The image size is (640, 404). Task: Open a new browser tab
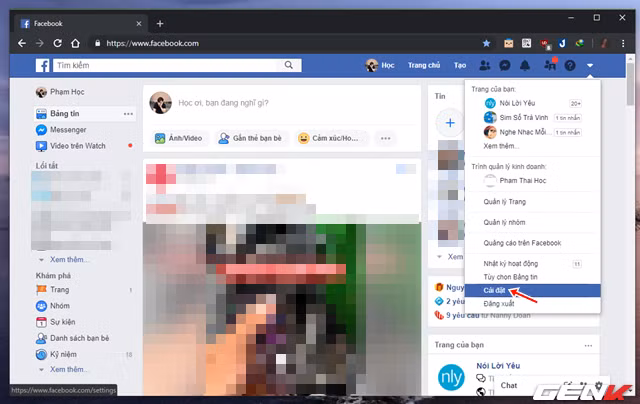[160, 24]
